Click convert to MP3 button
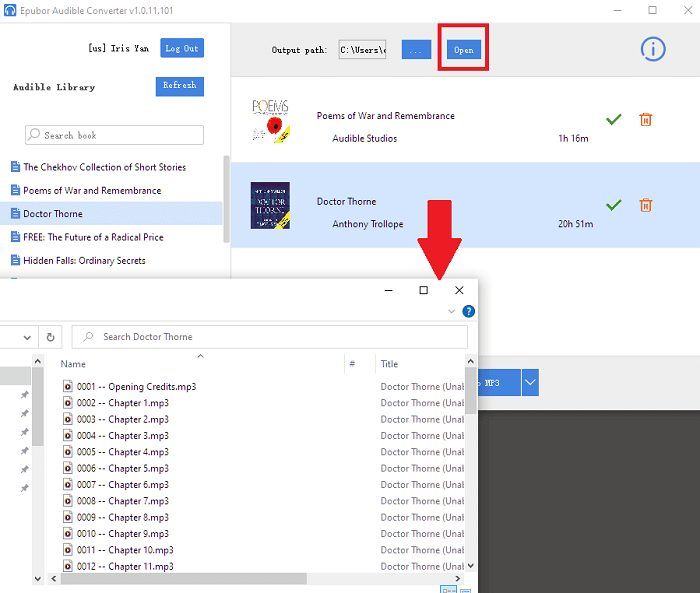Viewport: 700px width, 593px height. click(x=499, y=383)
